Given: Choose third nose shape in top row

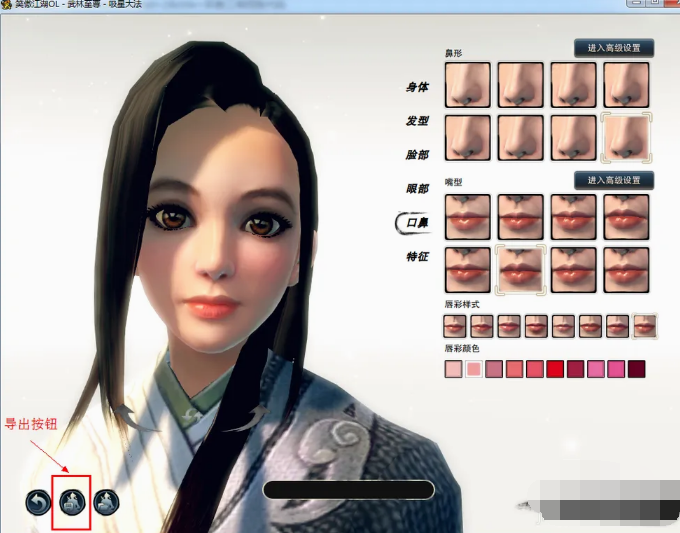Looking at the screenshot, I should click(573, 85).
